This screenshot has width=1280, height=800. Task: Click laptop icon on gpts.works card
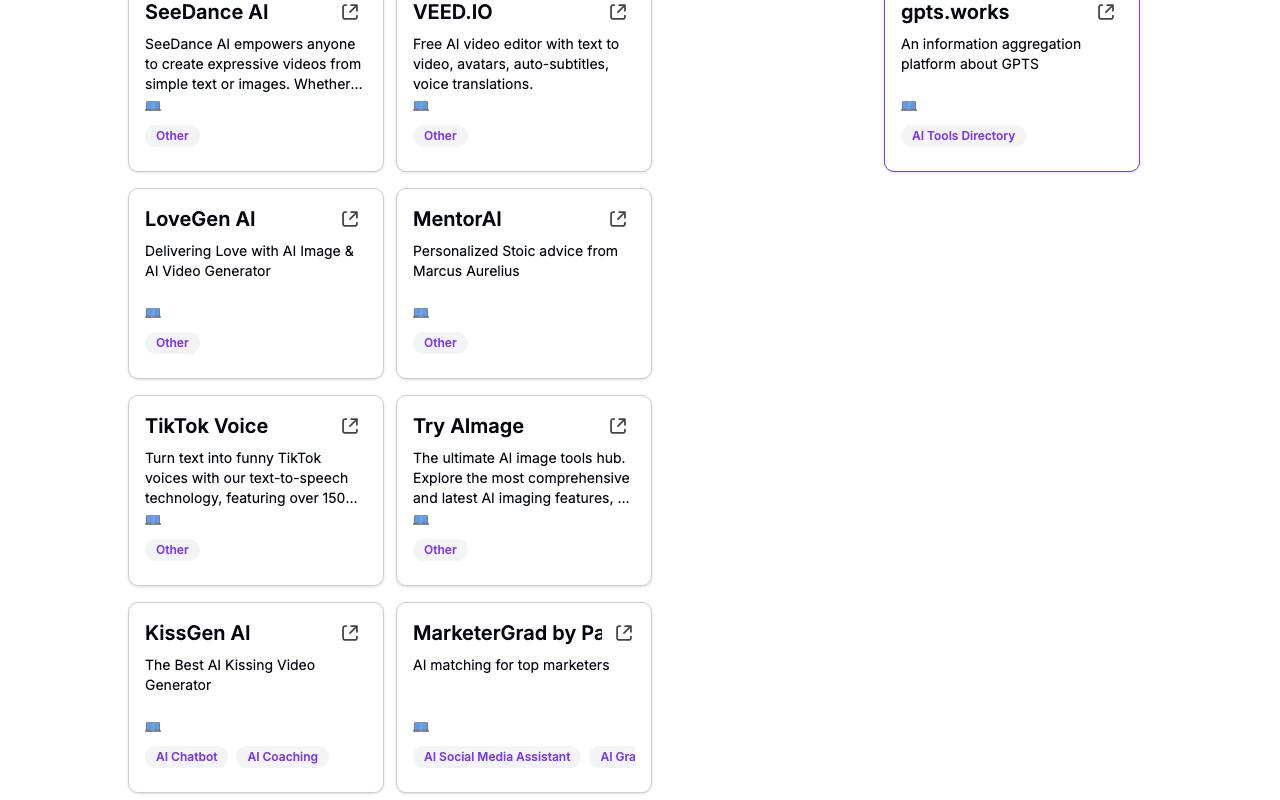909,106
